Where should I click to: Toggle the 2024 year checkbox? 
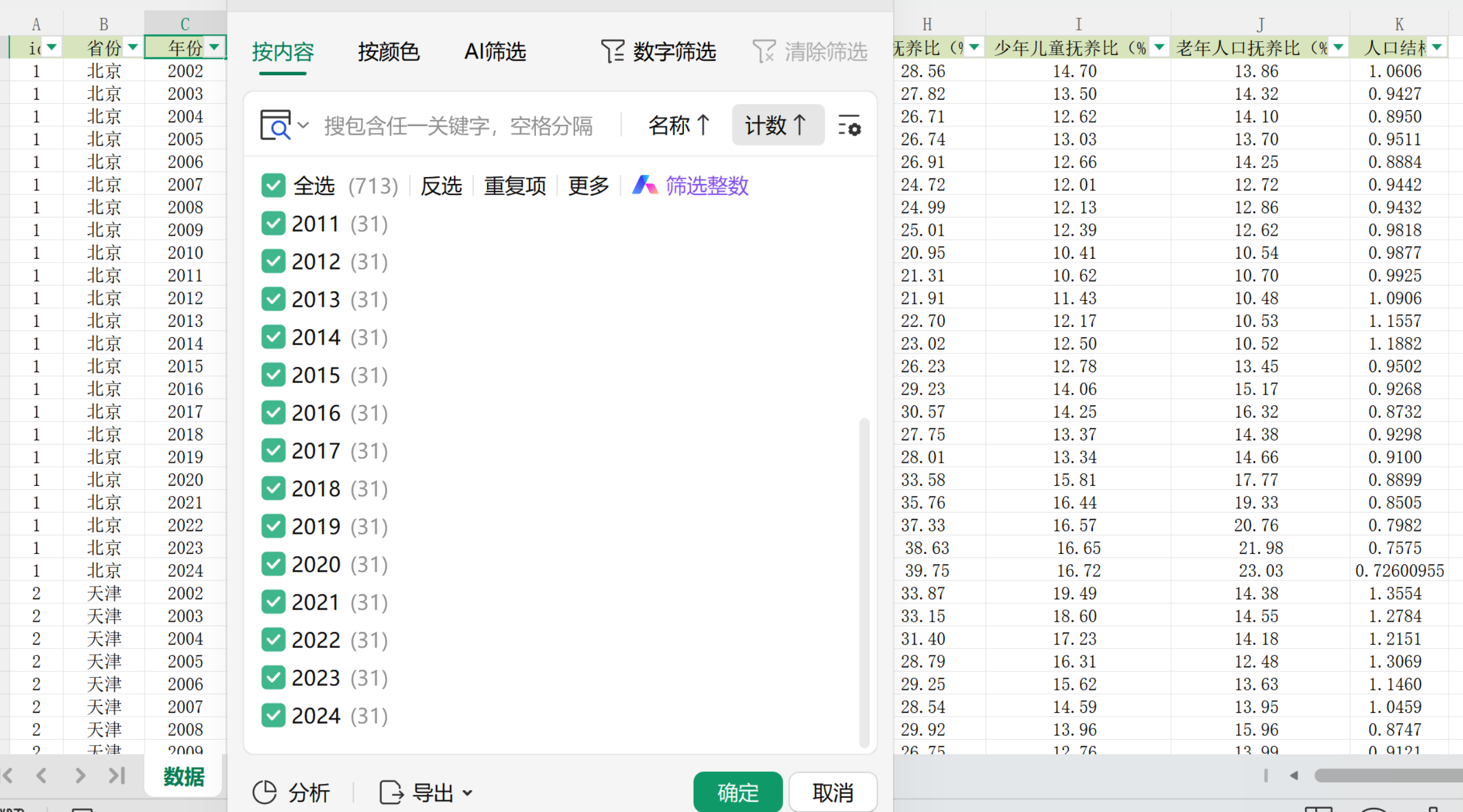[273, 715]
